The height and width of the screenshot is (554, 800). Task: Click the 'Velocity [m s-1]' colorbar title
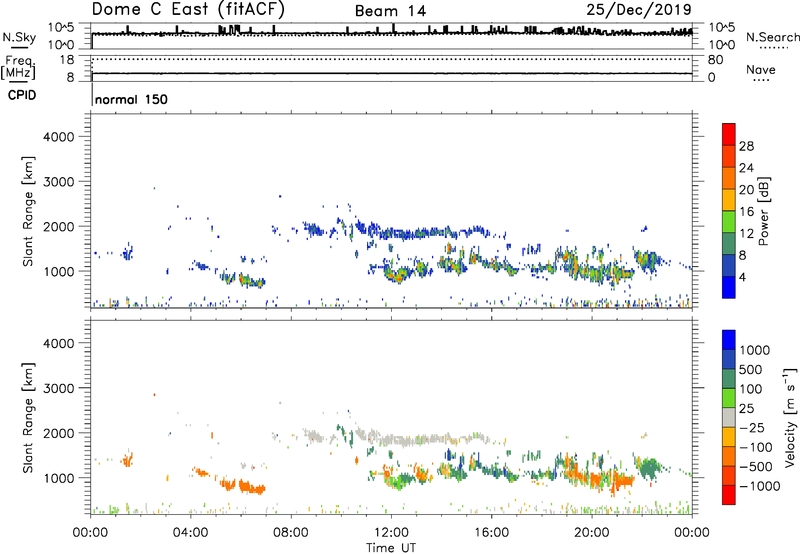pyautogui.click(x=790, y=417)
